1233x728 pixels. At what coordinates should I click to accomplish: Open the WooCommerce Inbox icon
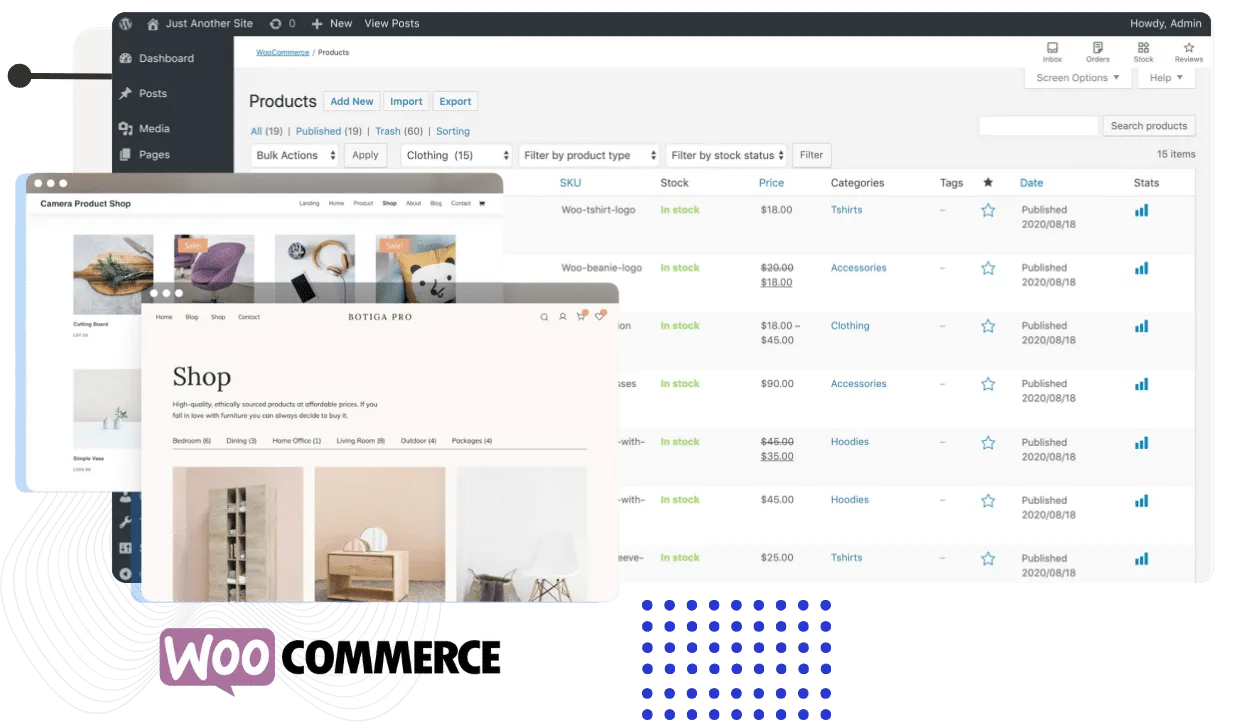click(x=1052, y=47)
